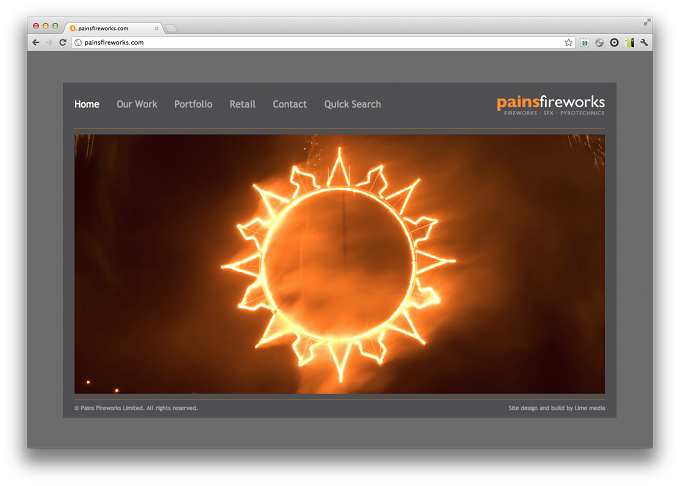Open the Retail navigation link
Viewport: 680px width, 486px height.
242,104
